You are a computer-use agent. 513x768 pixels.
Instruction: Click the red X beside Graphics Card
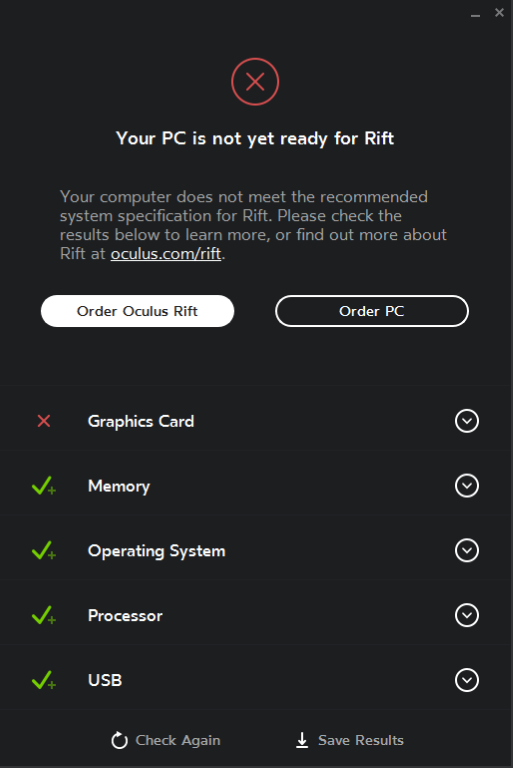click(44, 421)
